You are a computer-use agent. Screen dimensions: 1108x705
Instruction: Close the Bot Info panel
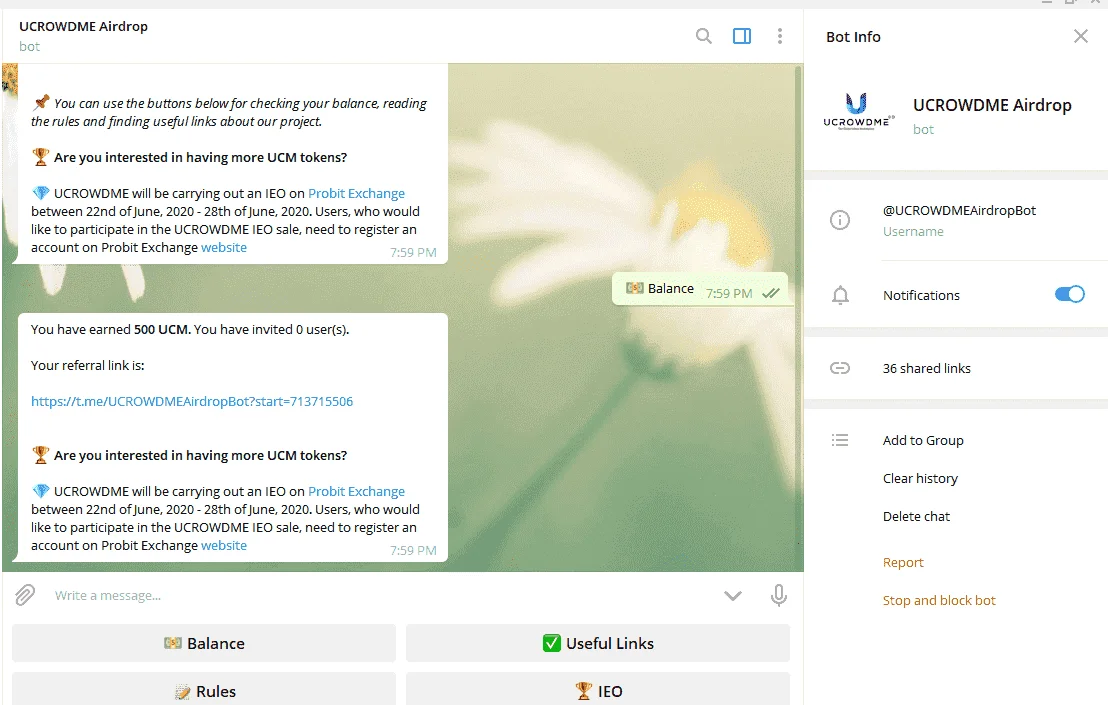pos(1080,36)
